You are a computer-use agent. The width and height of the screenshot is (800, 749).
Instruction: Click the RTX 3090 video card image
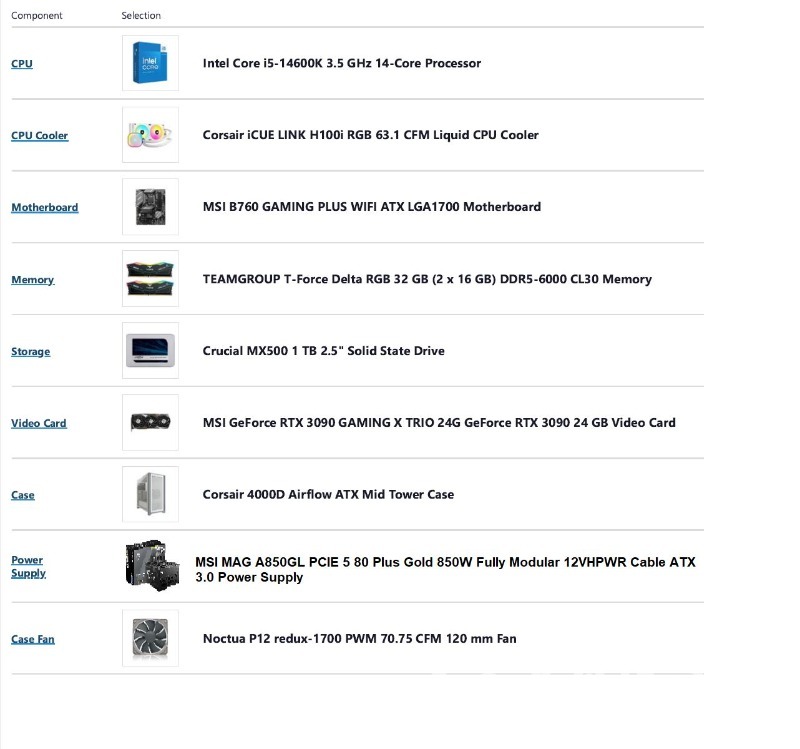150,423
